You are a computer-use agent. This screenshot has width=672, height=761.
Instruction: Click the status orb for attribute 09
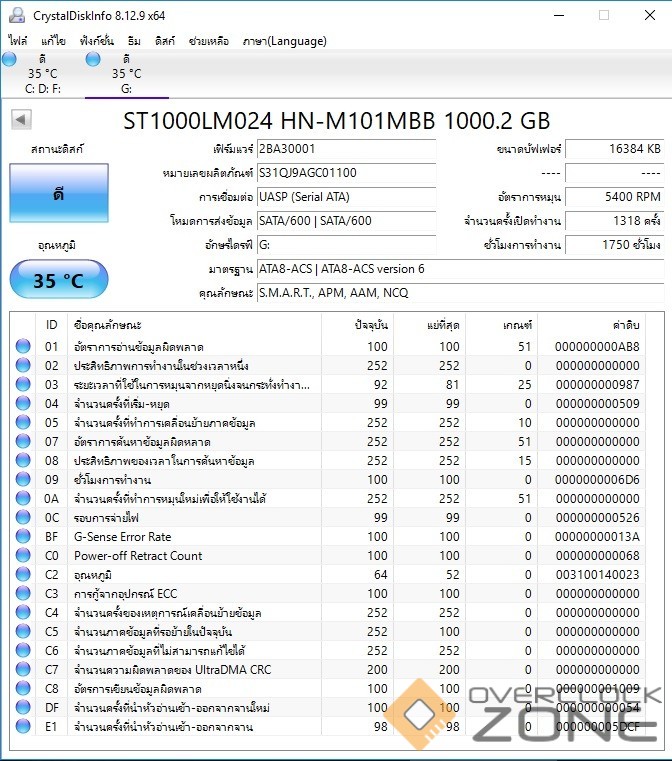pyautogui.click(x=23, y=479)
